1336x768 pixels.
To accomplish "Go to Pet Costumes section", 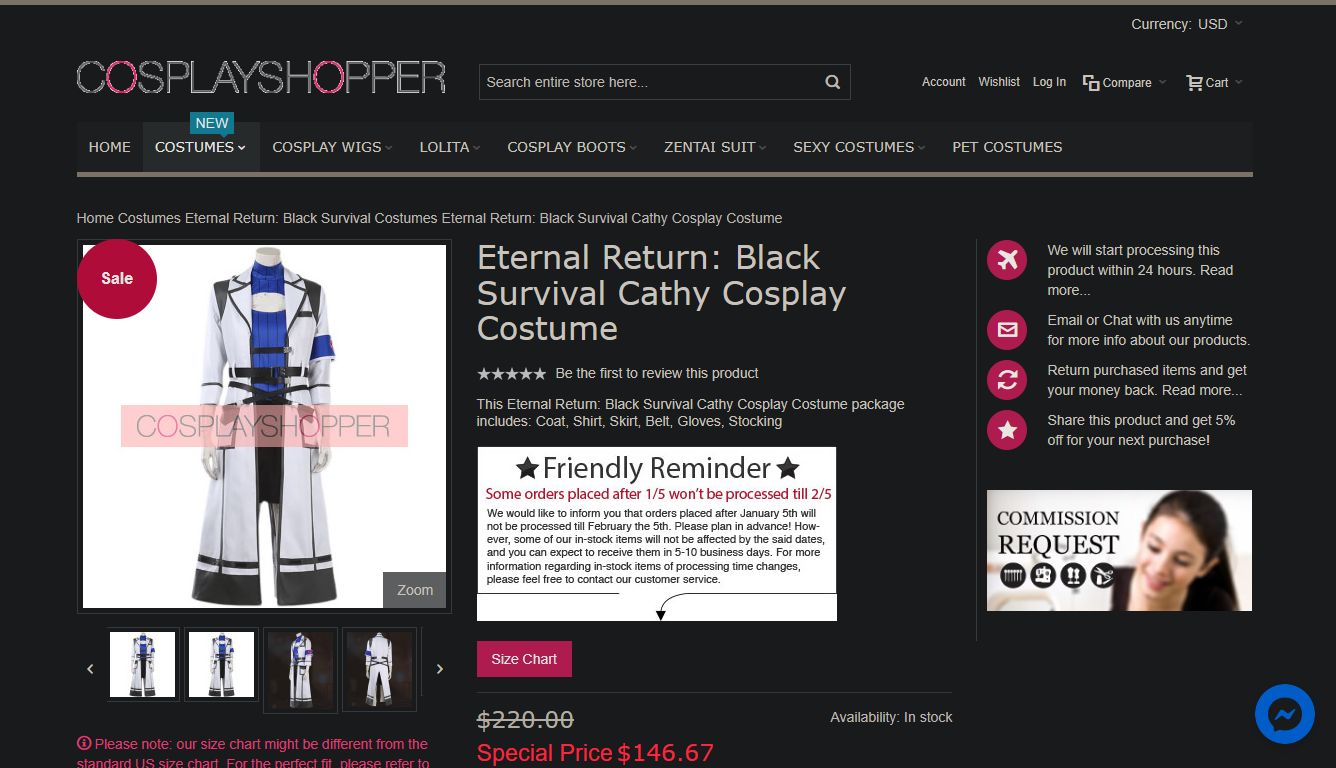I will click(x=1007, y=147).
